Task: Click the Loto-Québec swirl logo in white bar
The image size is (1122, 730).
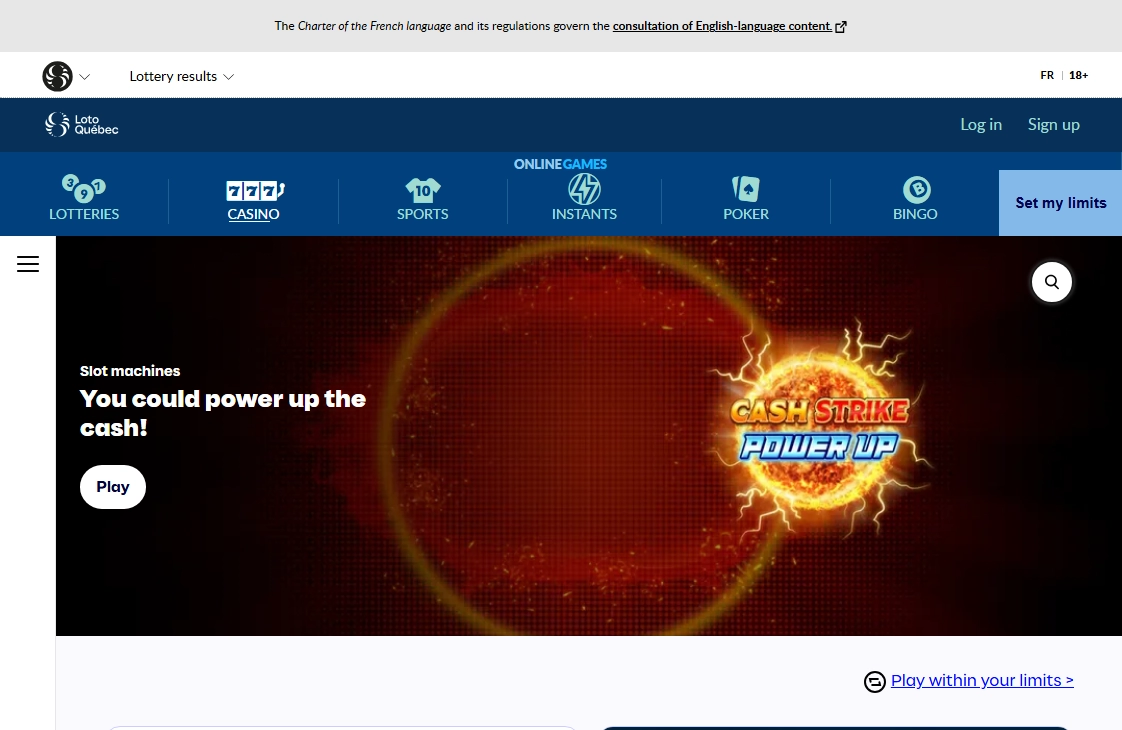Action: 57,76
